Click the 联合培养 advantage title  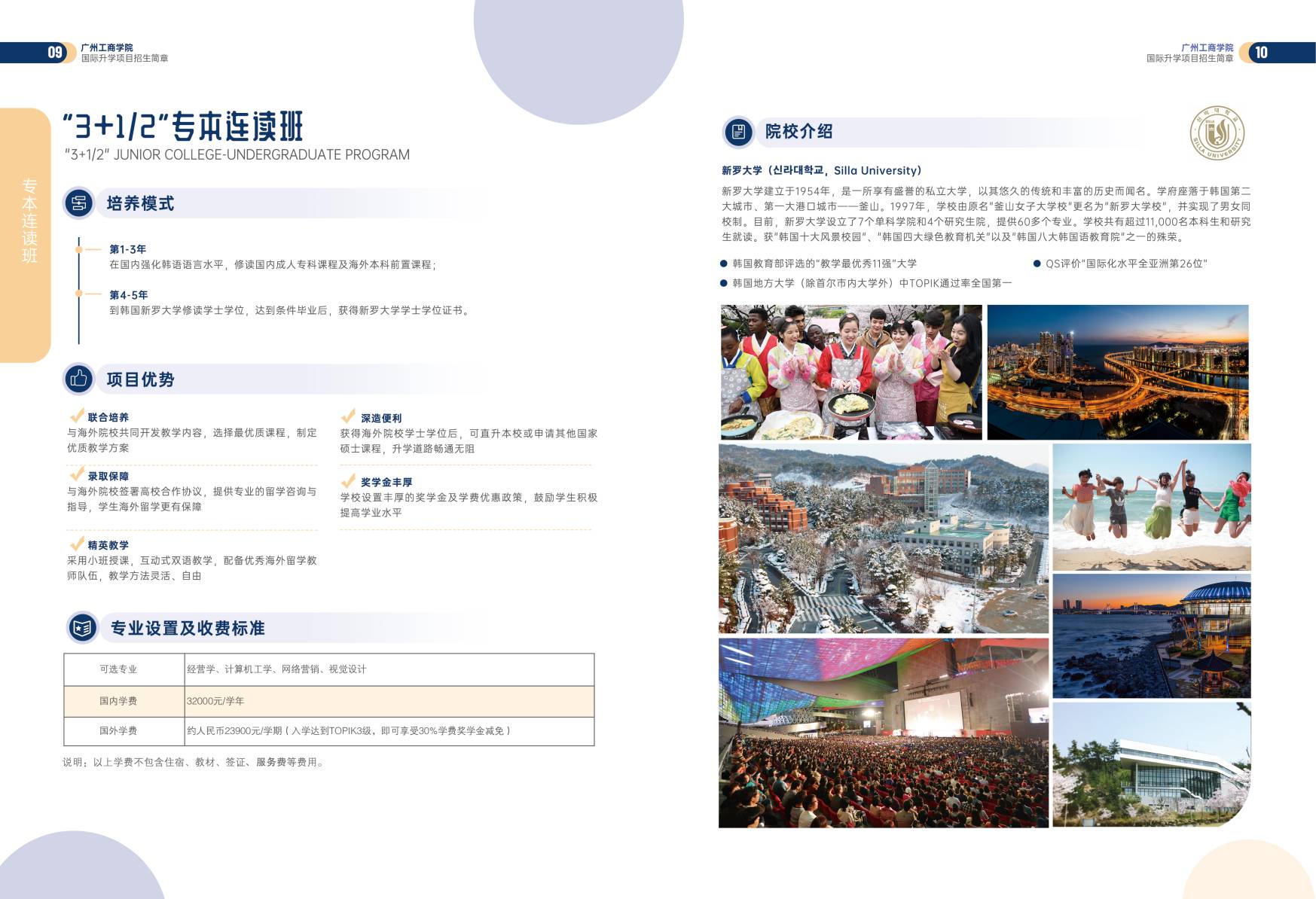coord(108,417)
